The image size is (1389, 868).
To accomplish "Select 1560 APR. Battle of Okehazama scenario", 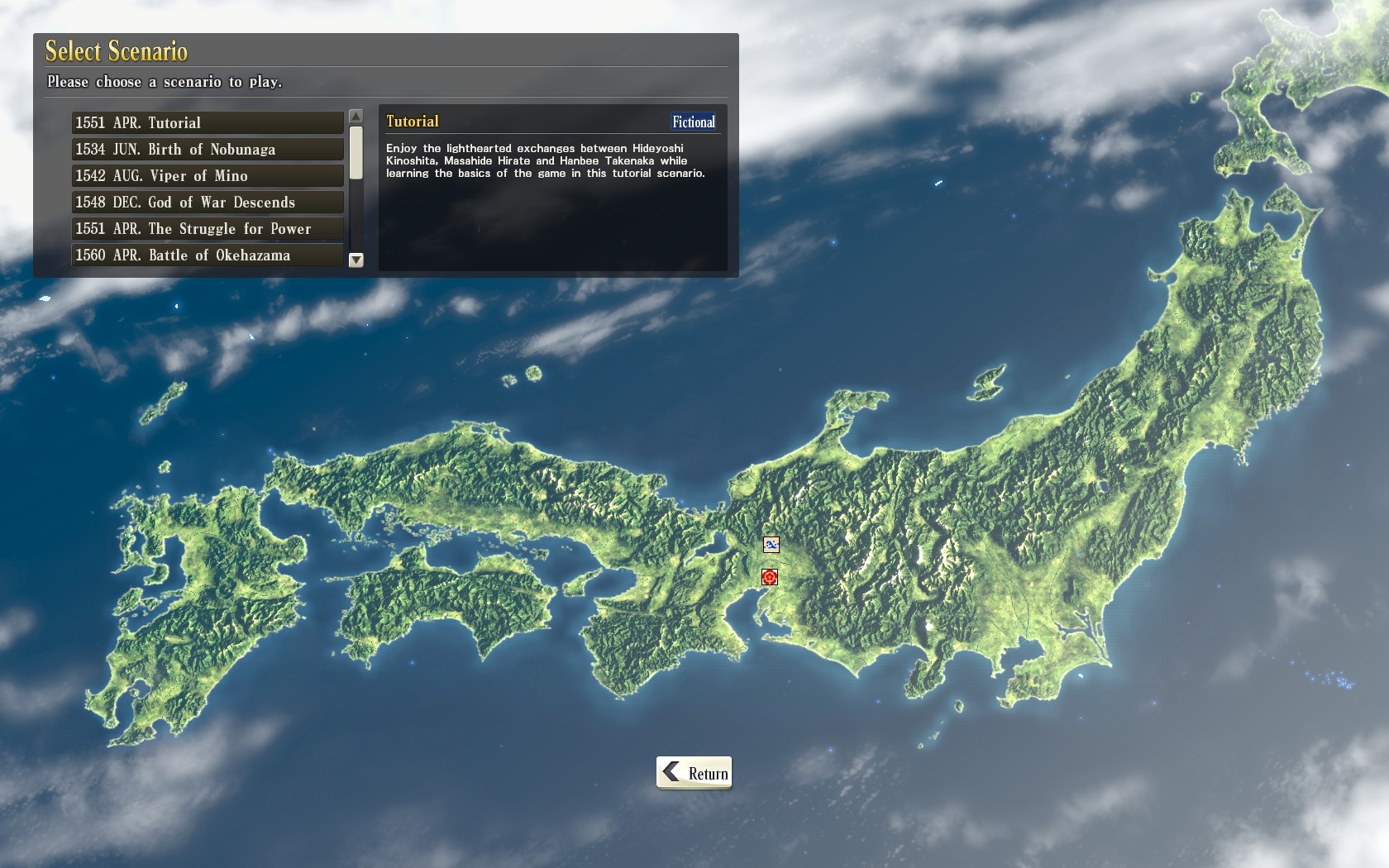I will tap(208, 255).
